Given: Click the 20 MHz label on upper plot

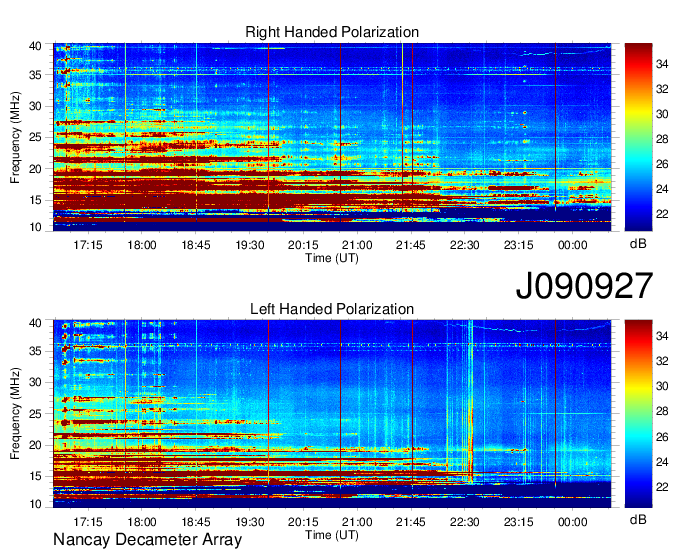Looking at the screenshot, I should (x=35, y=169).
